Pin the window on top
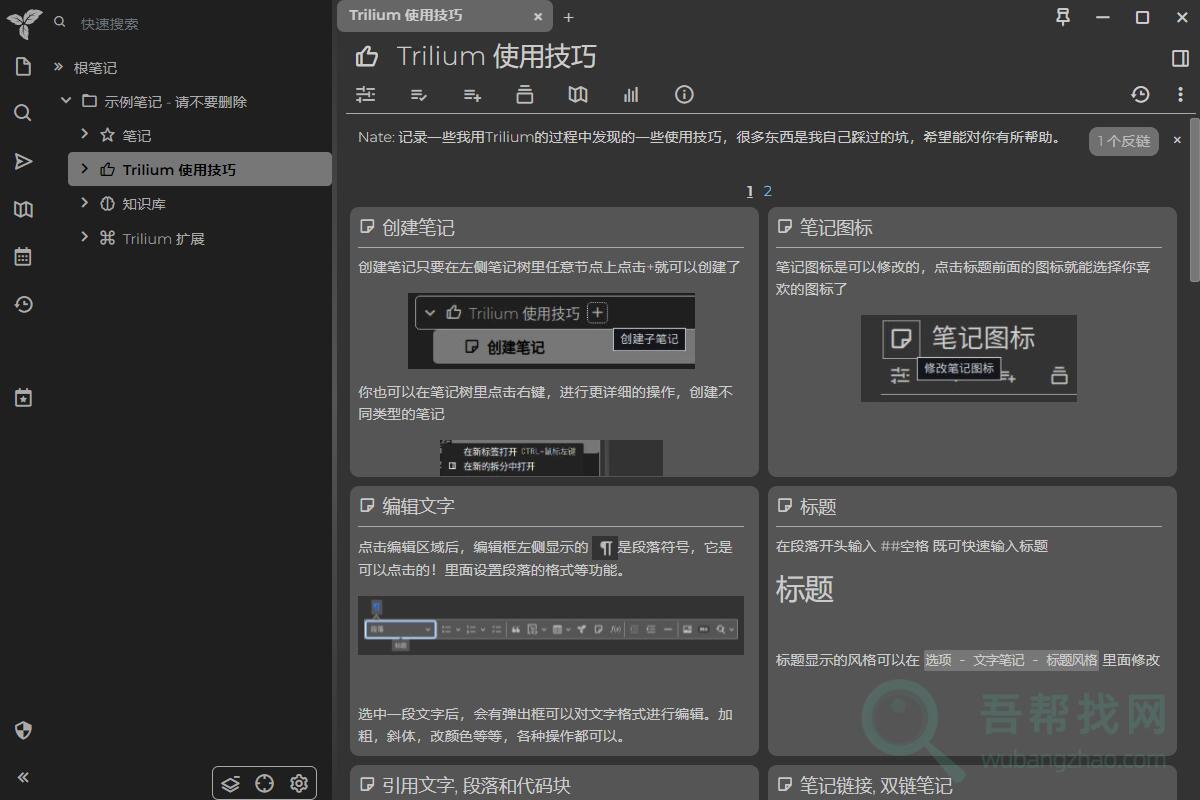 coord(1063,16)
